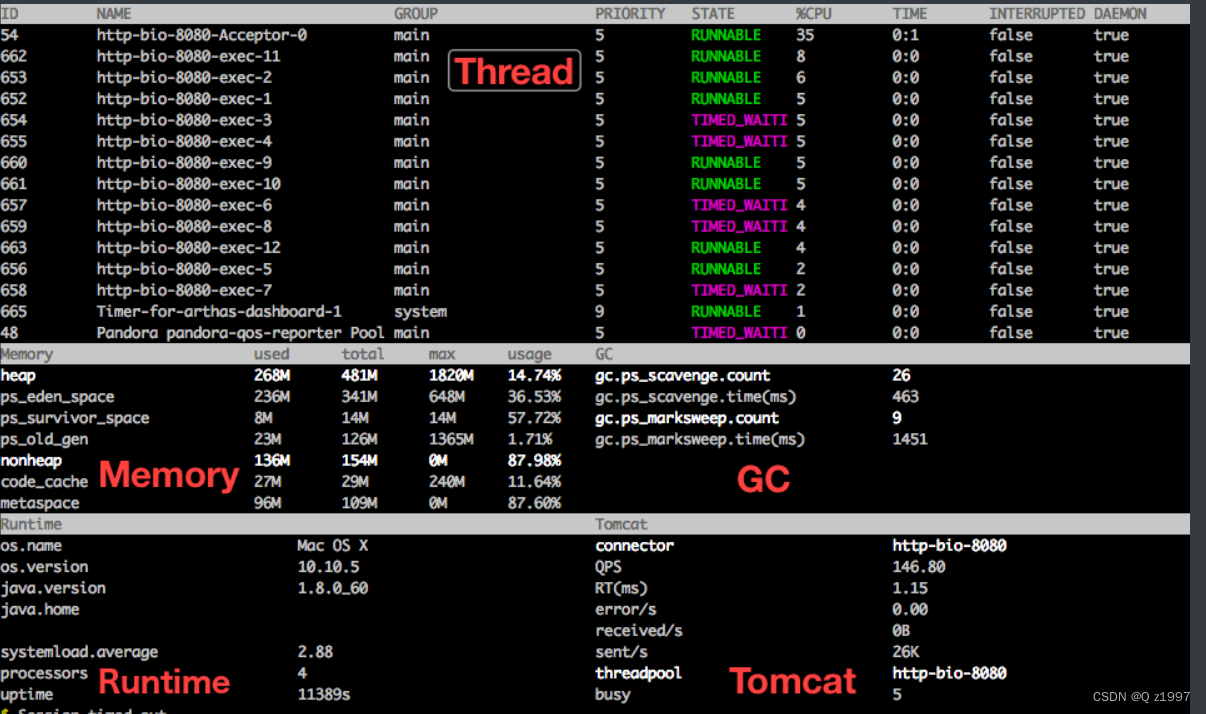Click the 35 CPU percentage value
1206x714 pixels.
click(x=805, y=35)
